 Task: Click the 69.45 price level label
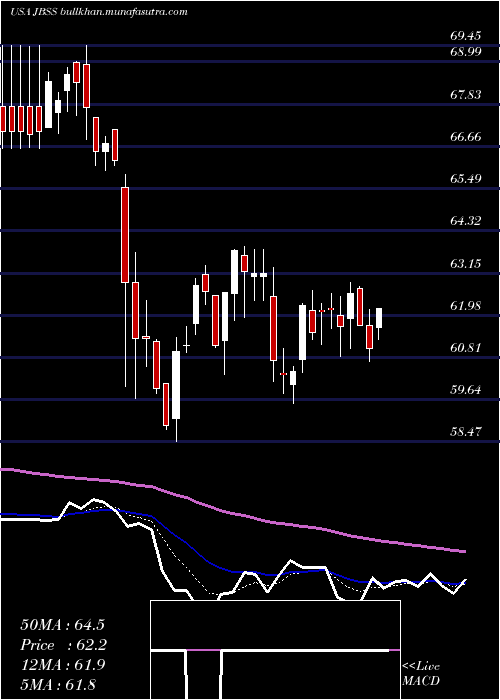point(466,36)
